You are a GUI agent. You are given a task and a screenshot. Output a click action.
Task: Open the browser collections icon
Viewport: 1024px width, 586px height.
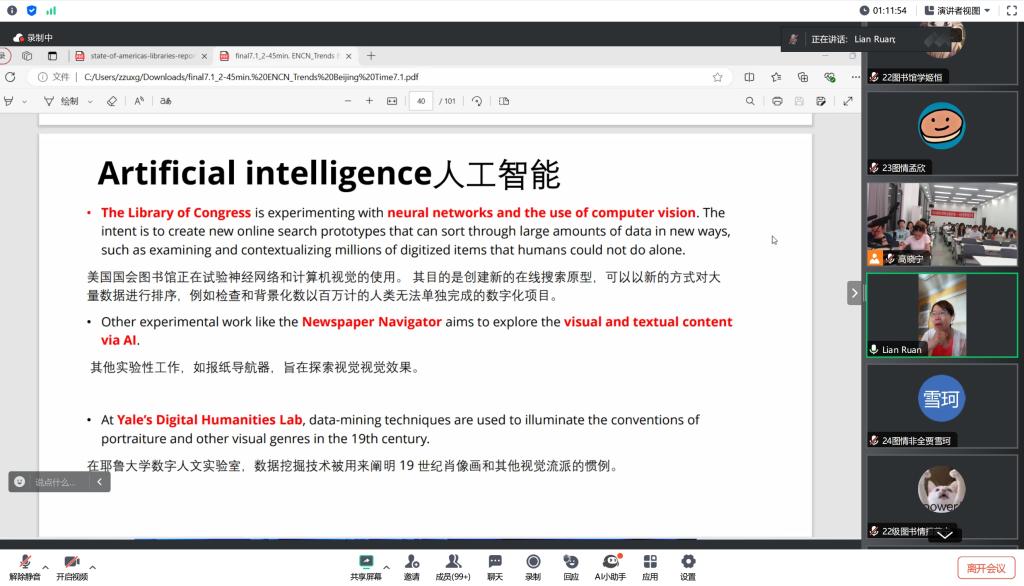(803, 77)
